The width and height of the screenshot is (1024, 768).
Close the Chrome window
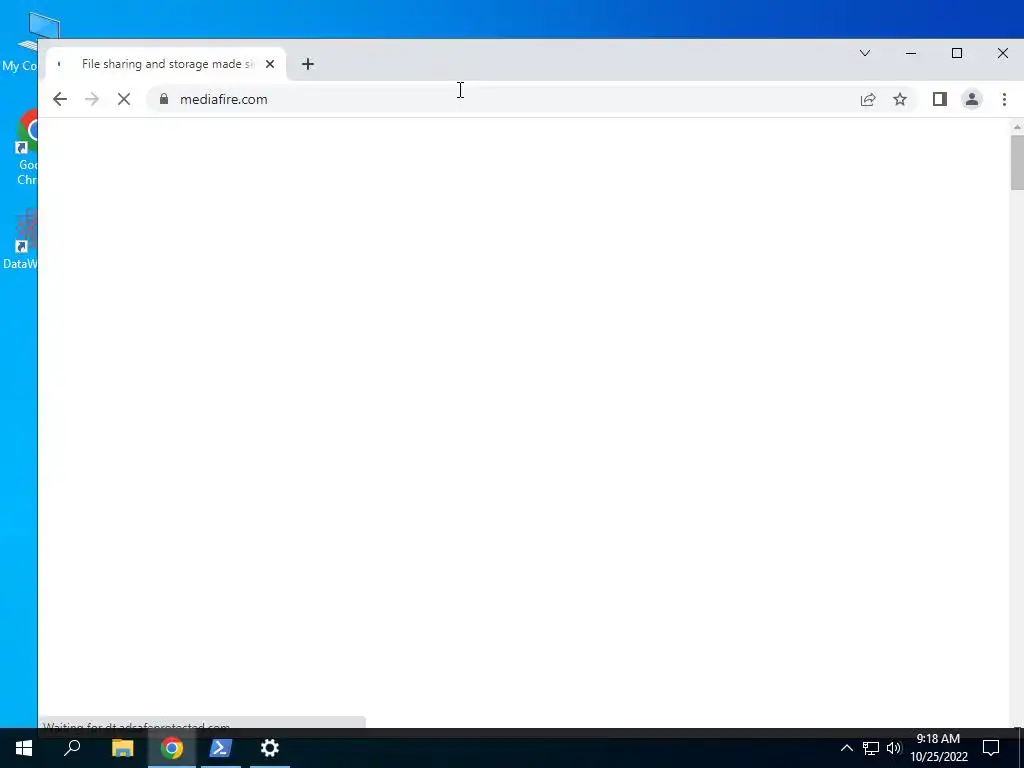point(1002,54)
